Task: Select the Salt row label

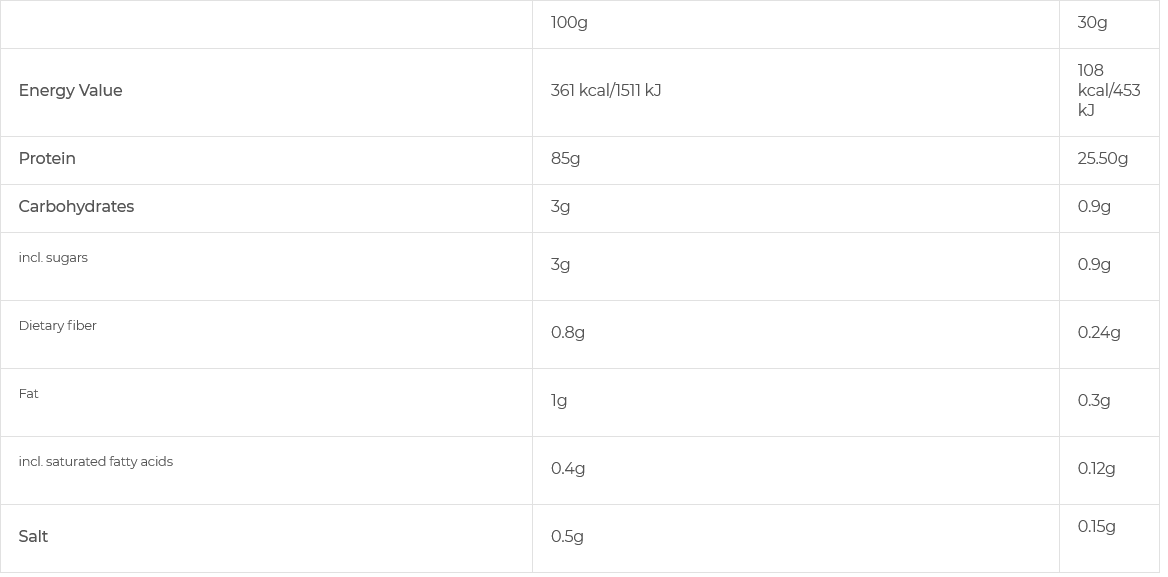Action: point(33,537)
